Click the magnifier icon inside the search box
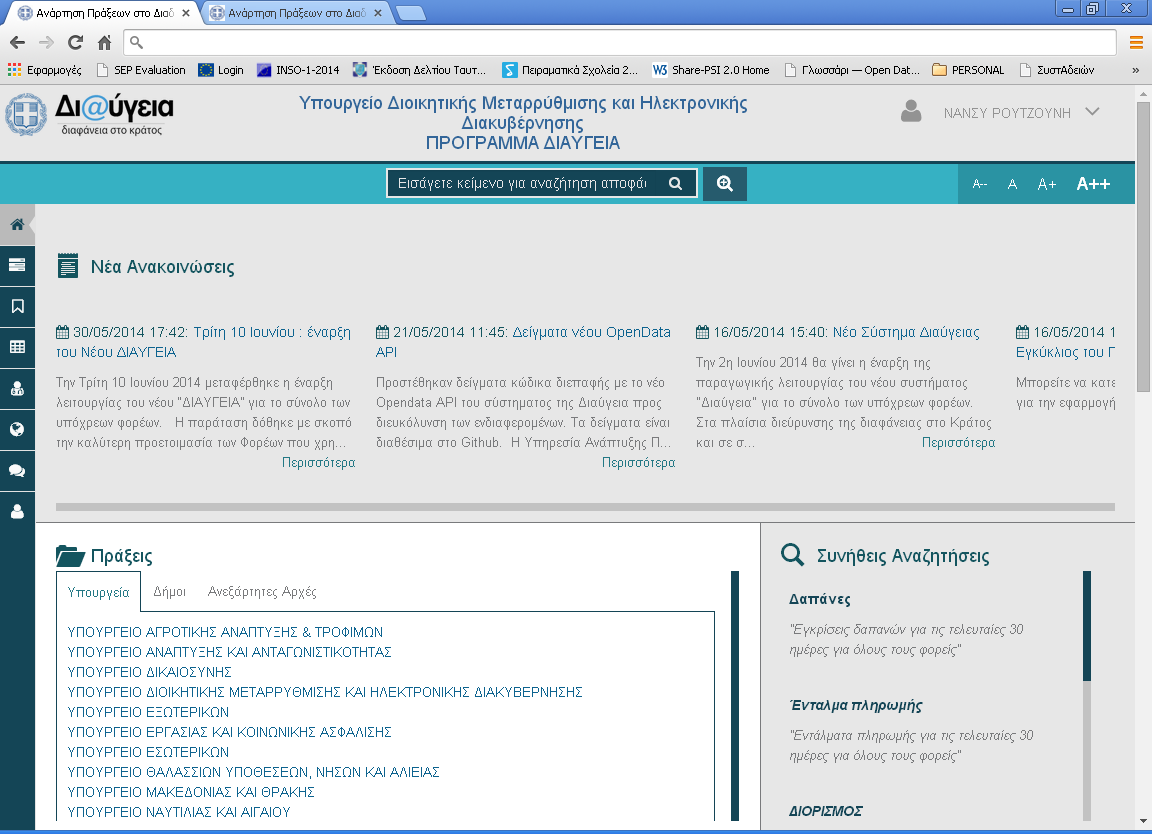 click(x=675, y=184)
